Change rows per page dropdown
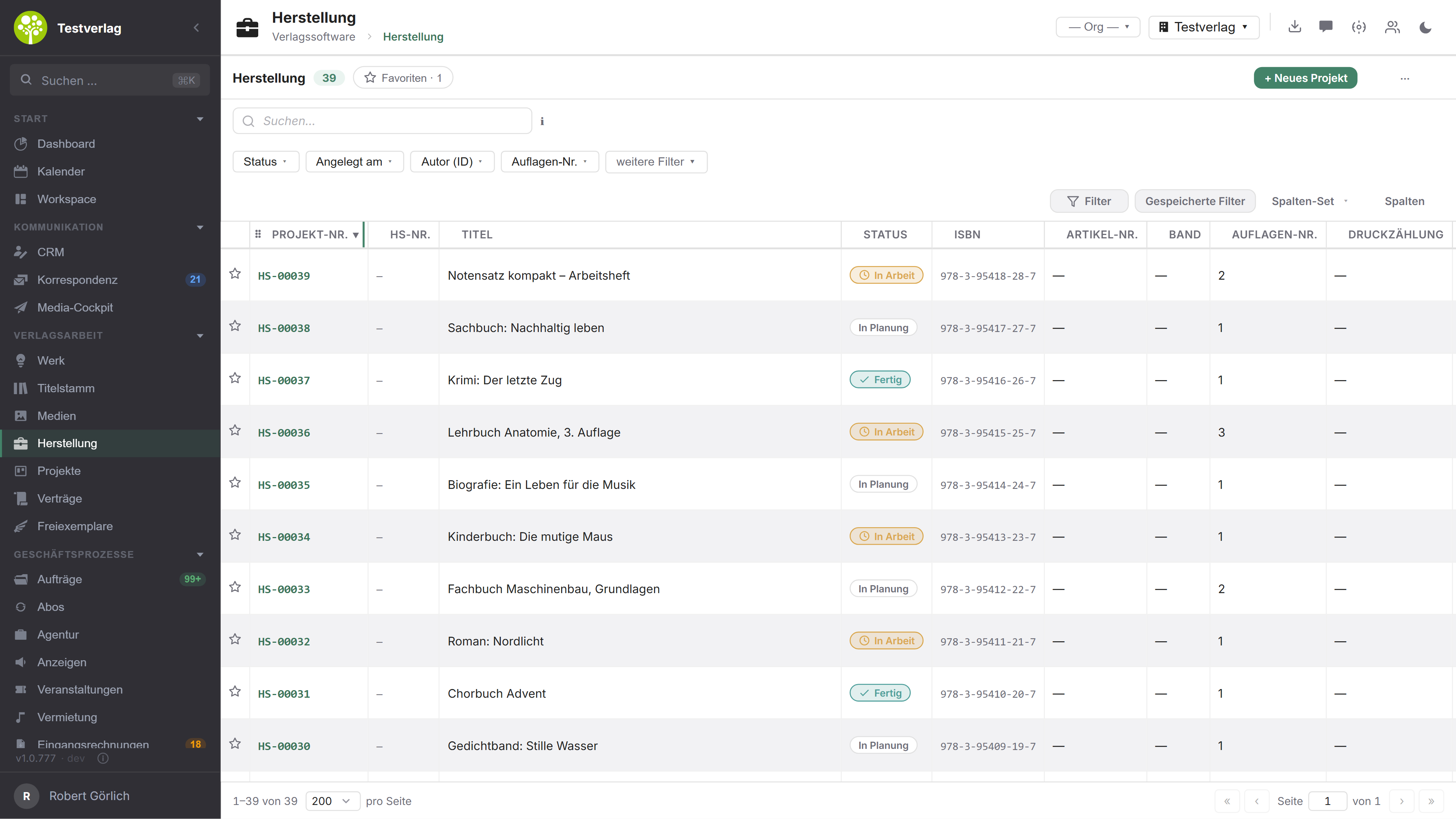This screenshot has width=1456, height=819. click(x=333, y=801)
